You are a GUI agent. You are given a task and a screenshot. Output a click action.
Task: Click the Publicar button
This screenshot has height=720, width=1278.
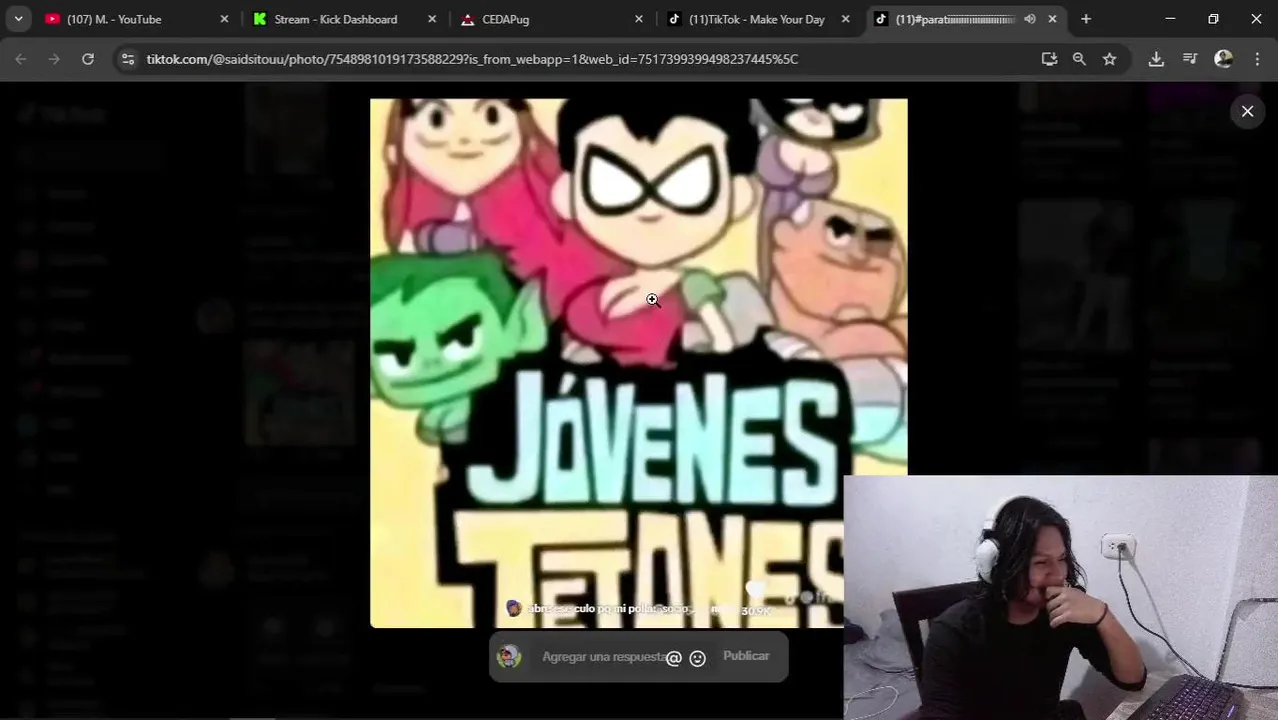coord(746,656)
